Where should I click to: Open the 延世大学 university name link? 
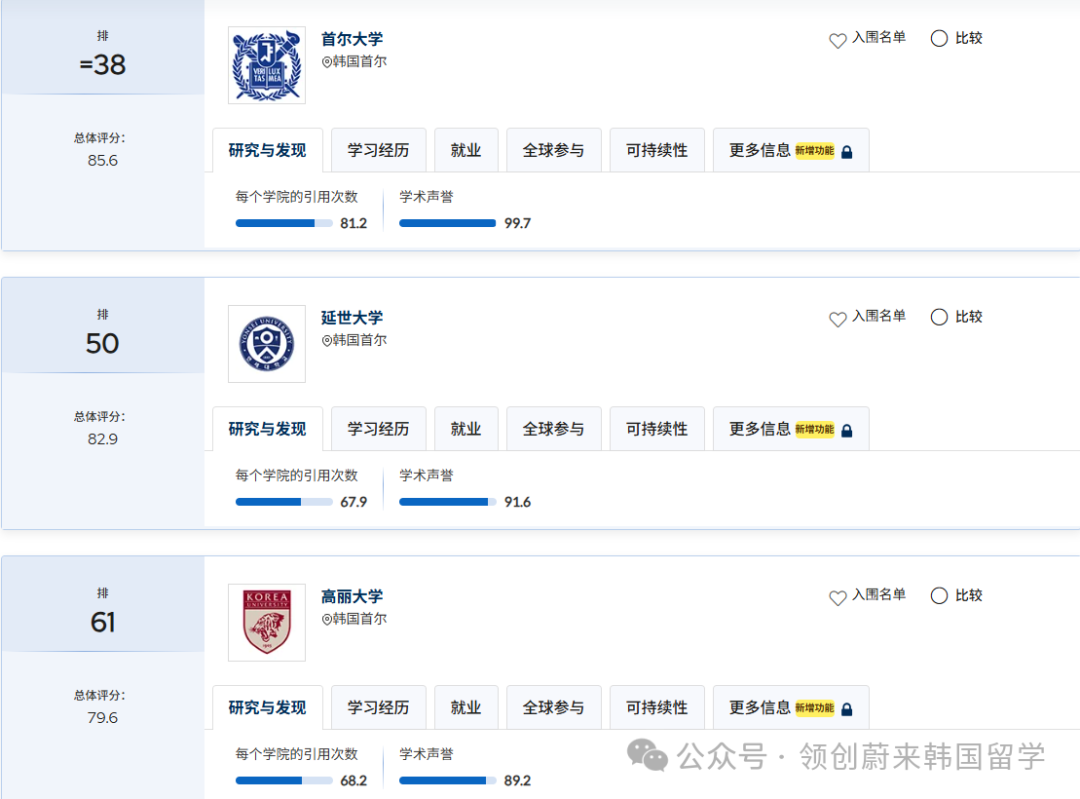(x=352, y=318)
